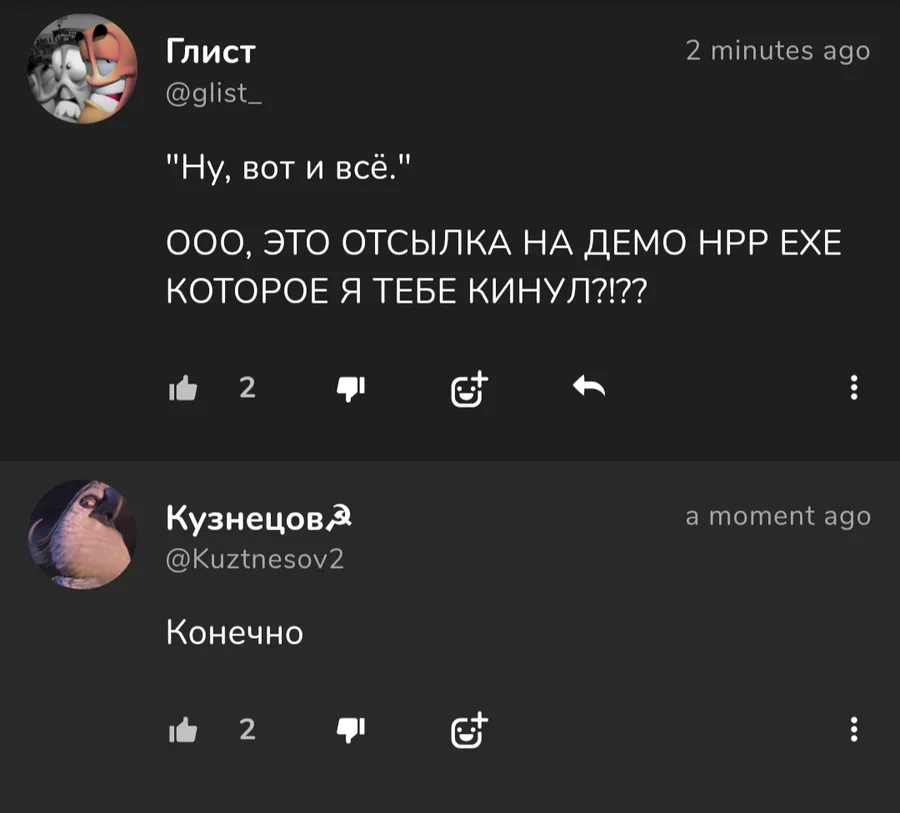Open the @glist_ username handle

tap(214, 93)
